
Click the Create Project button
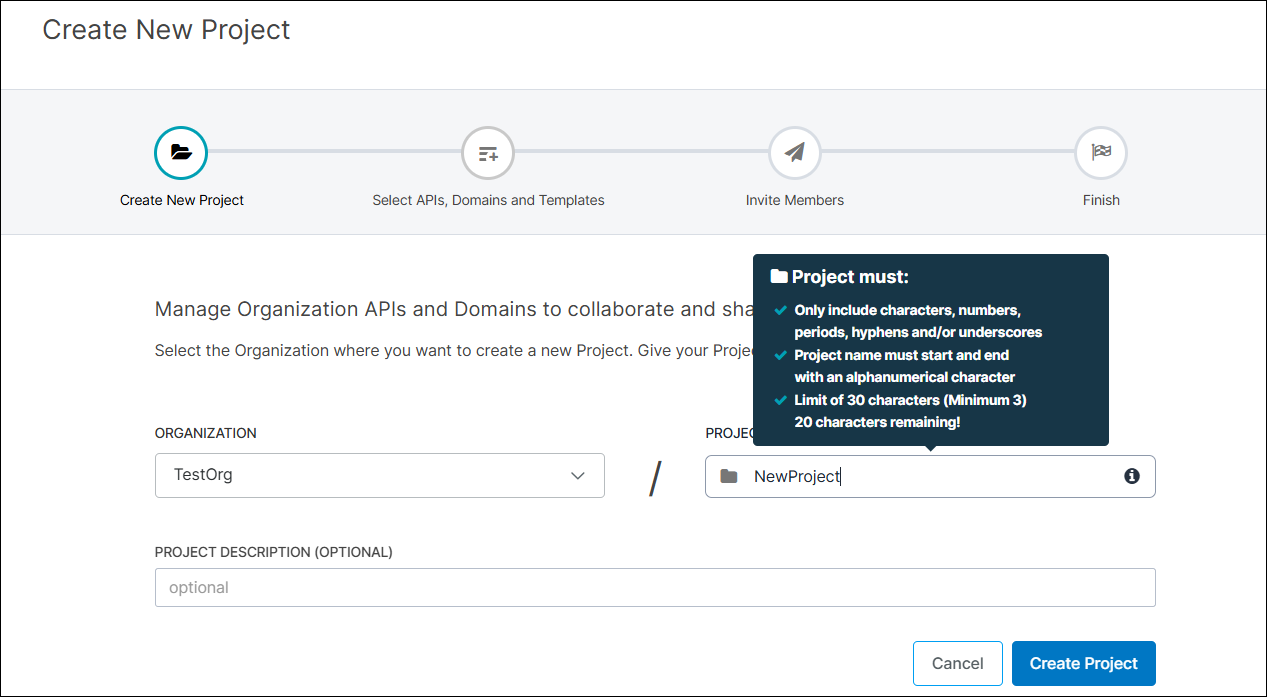1083,663
